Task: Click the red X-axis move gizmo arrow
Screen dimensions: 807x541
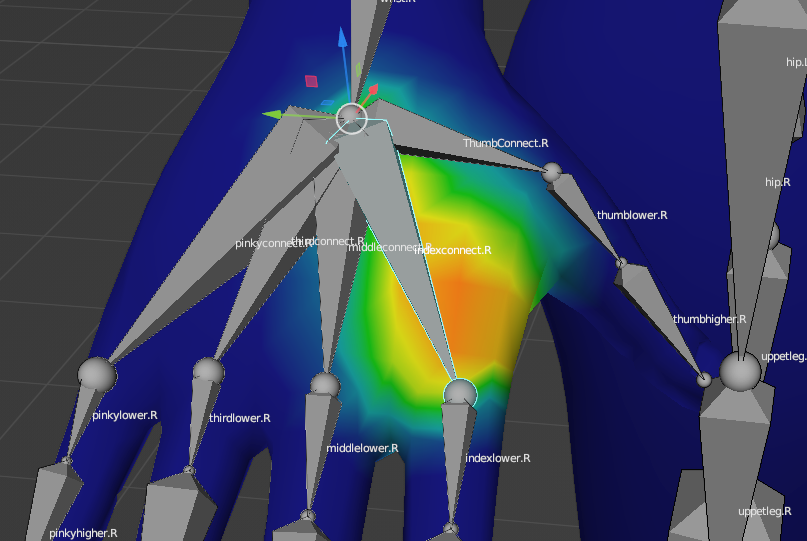Action: [x=372, y=91]
